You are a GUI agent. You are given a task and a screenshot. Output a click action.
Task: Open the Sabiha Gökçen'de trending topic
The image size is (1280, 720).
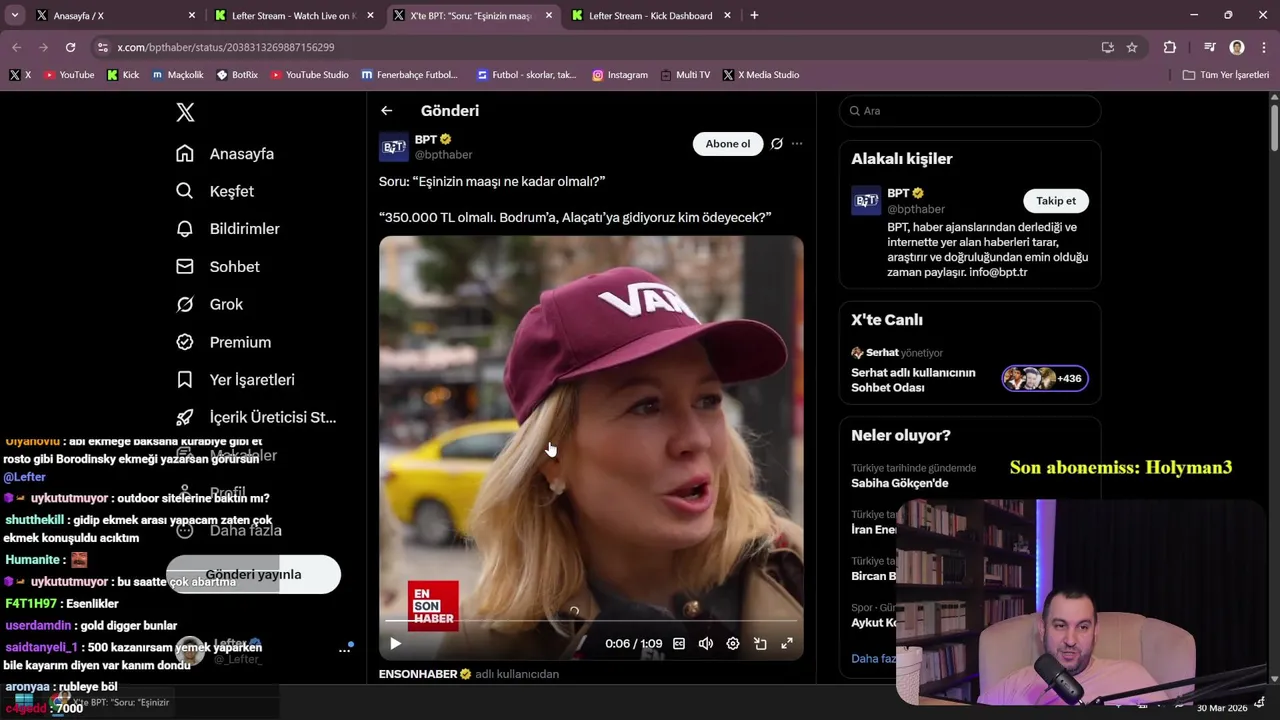pyautogui.click(x=900, y=483)
